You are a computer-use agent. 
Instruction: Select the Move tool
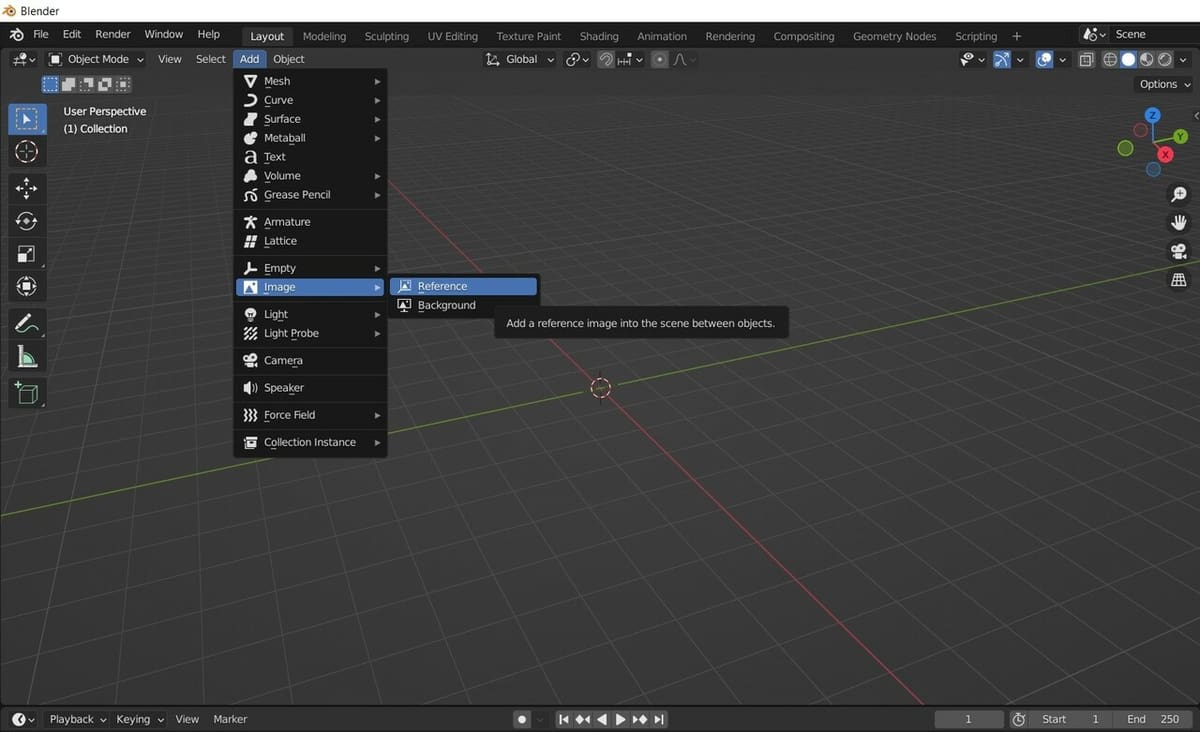click(x=27, y=188)
